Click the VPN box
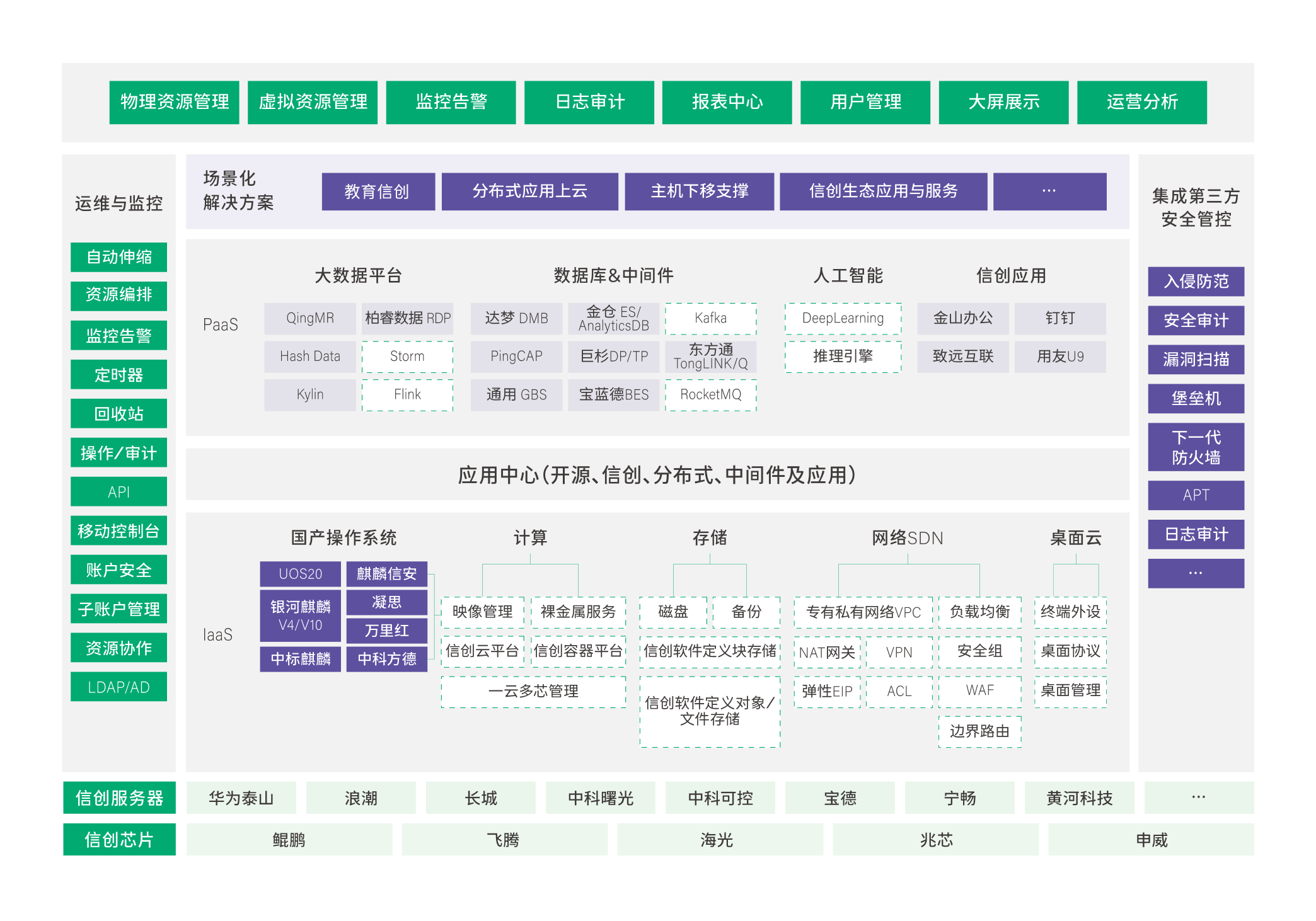This screenshot has width=1316, height=921. pos(899,652)
